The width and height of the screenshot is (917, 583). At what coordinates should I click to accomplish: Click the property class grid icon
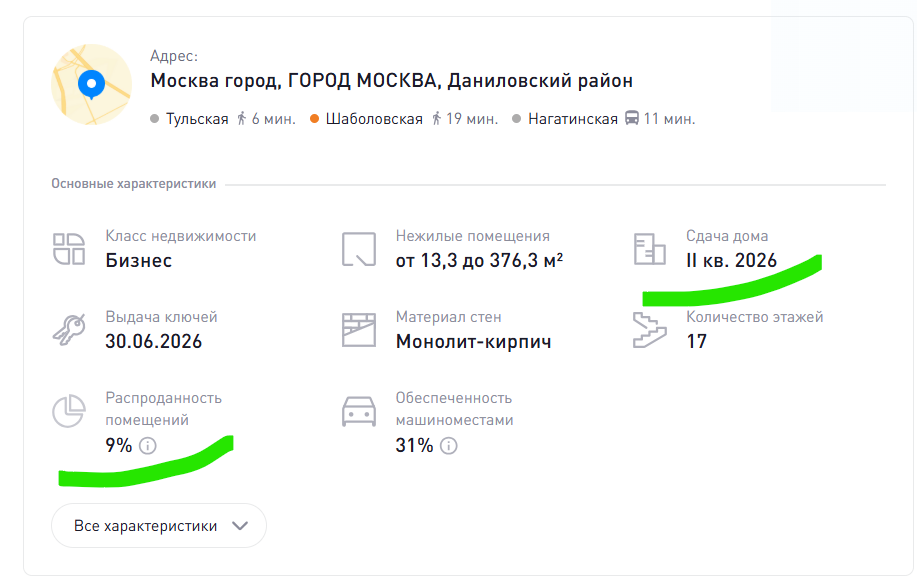(69, 249)
